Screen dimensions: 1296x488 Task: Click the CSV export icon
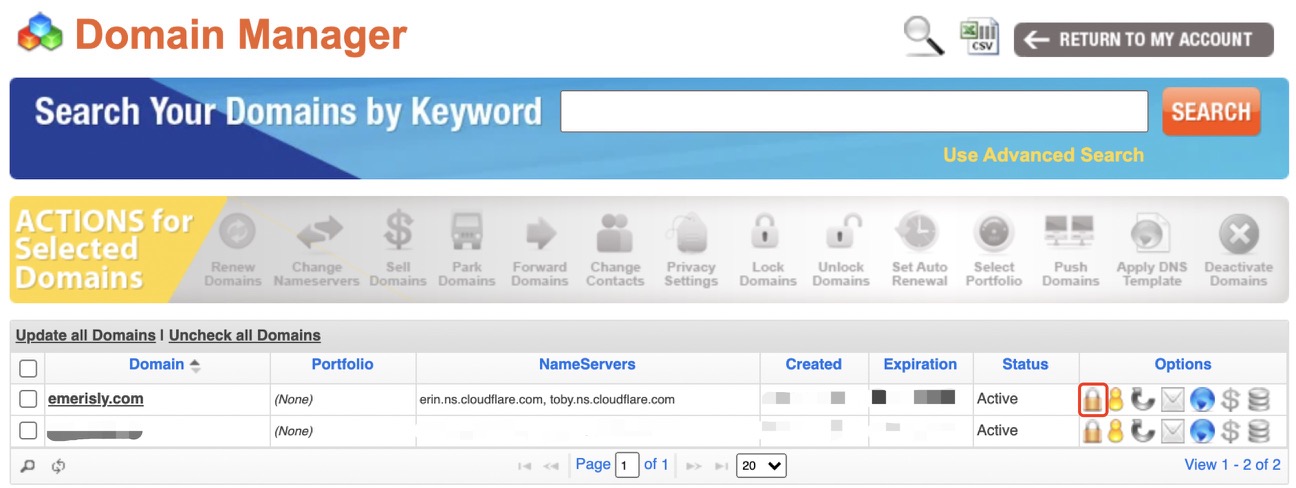coord(979,38)
